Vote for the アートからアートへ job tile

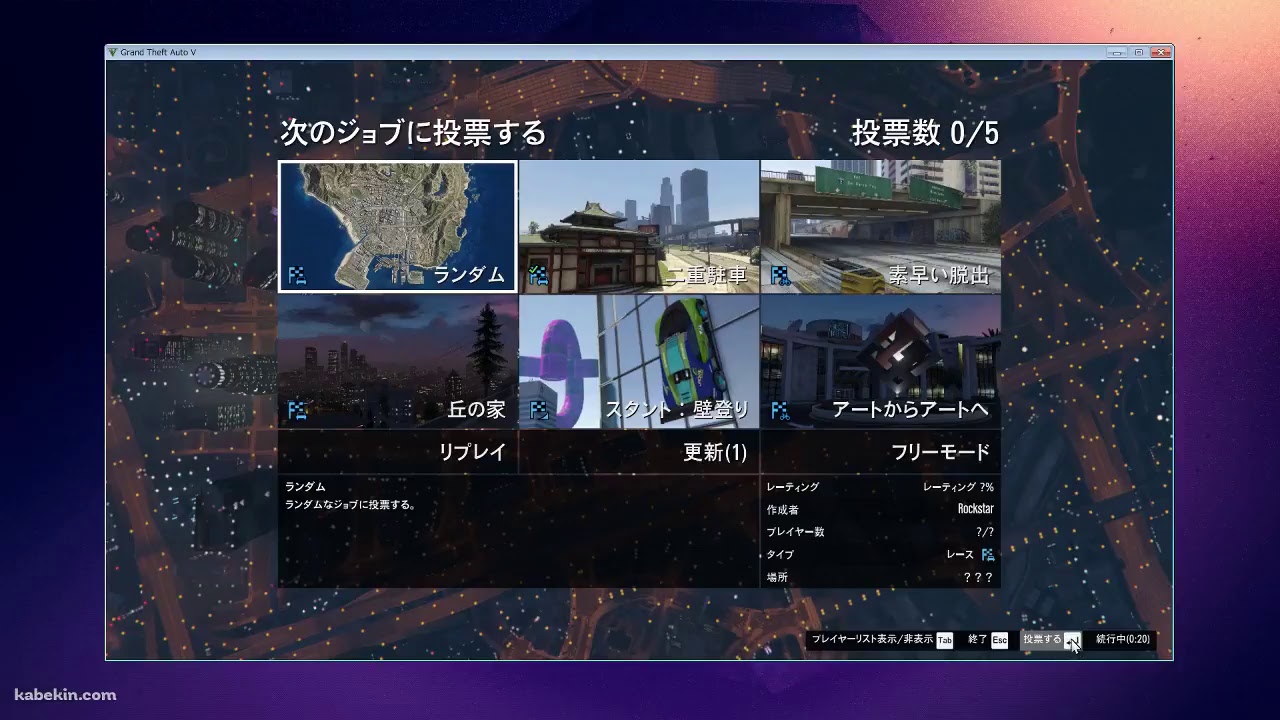[x=880, y=362]
